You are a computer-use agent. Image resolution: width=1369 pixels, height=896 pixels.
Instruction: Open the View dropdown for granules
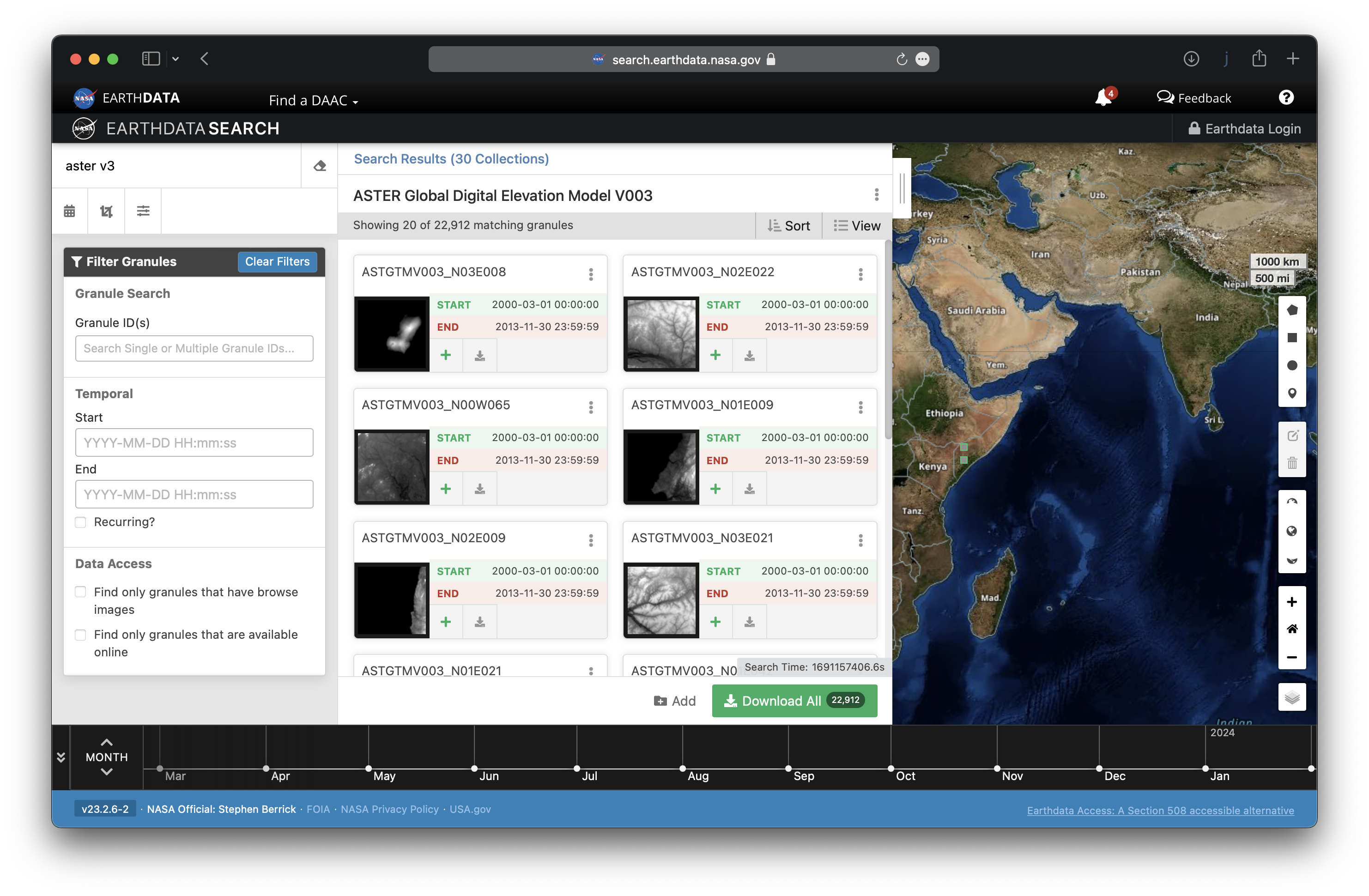click(857, 226)
